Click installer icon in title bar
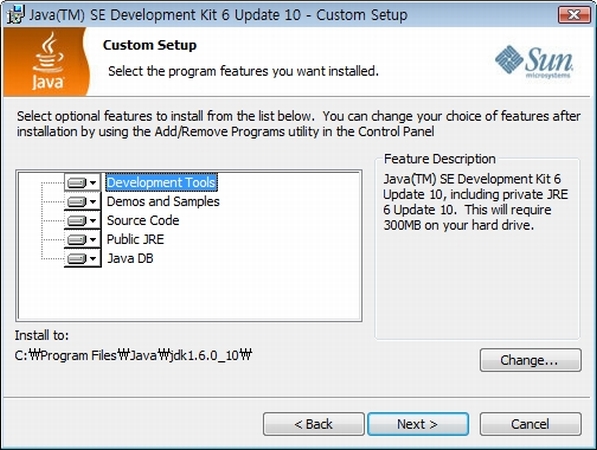The height and width of the screenshot is (450, 597). click(16, 15)
